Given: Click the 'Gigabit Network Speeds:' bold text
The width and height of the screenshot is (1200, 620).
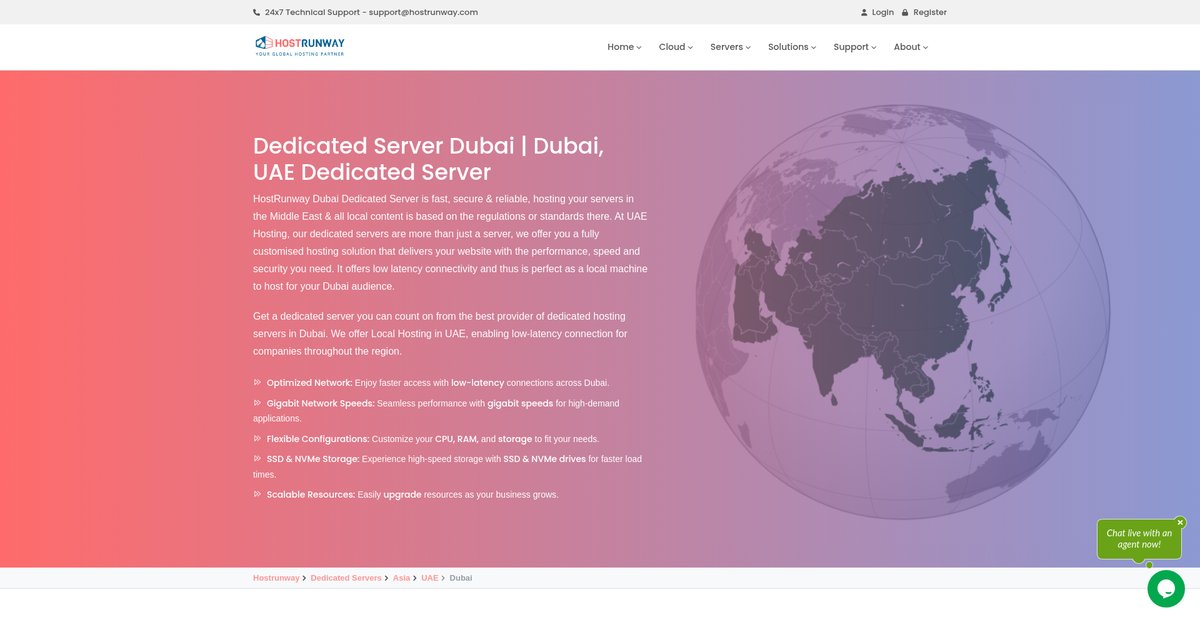Looking at the screenshot, I should [x=321, y=404].
